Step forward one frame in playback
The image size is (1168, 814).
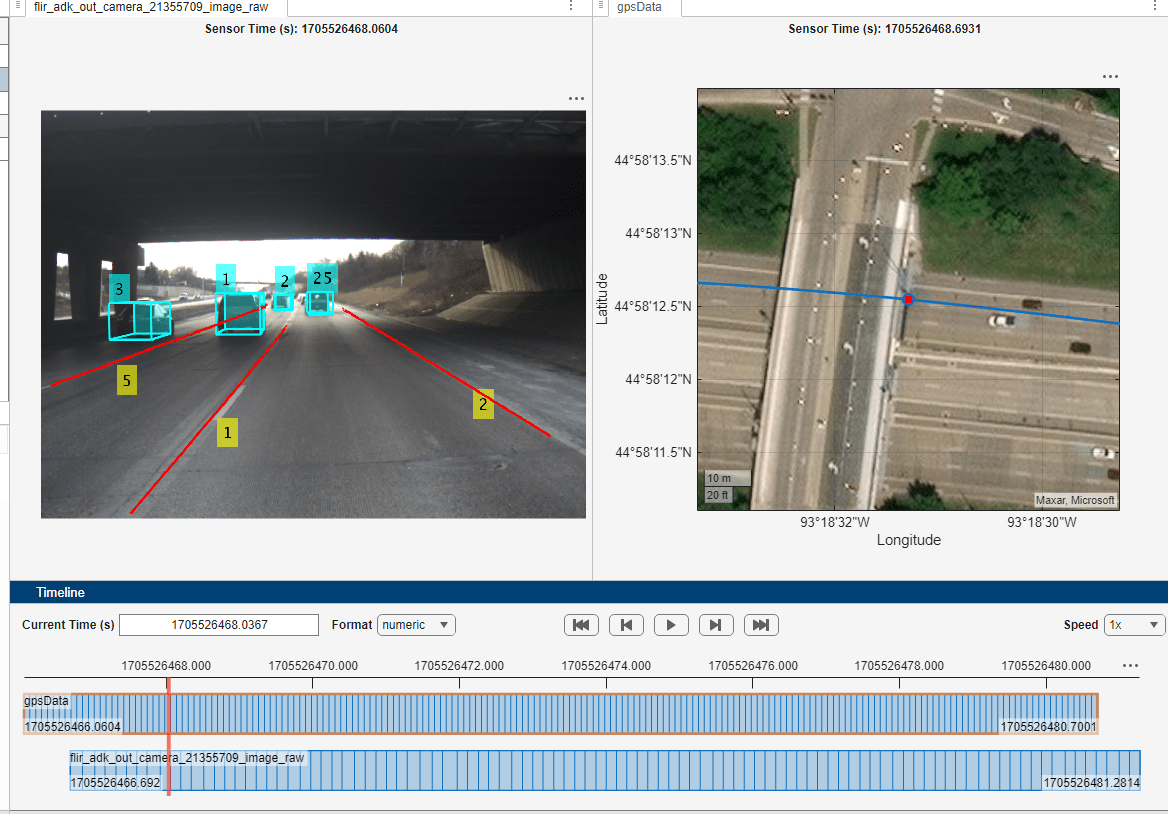(x=716, y=625)
